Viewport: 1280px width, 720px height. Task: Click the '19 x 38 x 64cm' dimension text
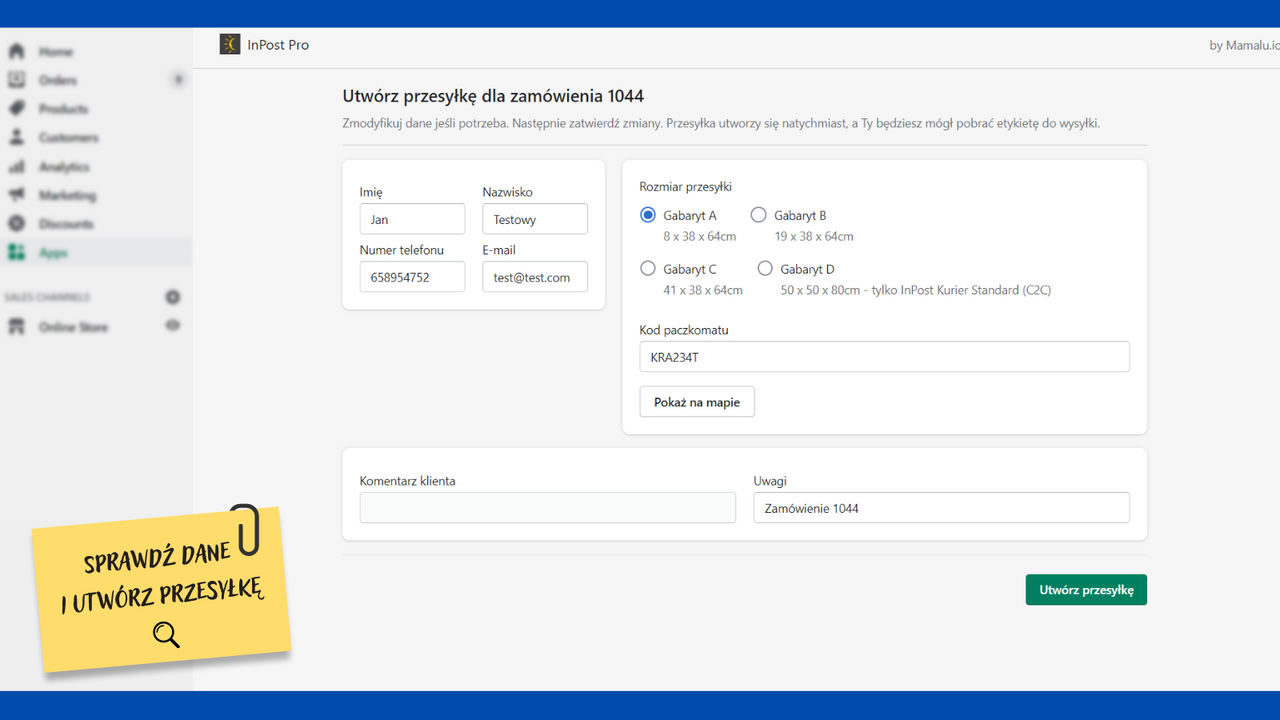(x=814, y=237)
